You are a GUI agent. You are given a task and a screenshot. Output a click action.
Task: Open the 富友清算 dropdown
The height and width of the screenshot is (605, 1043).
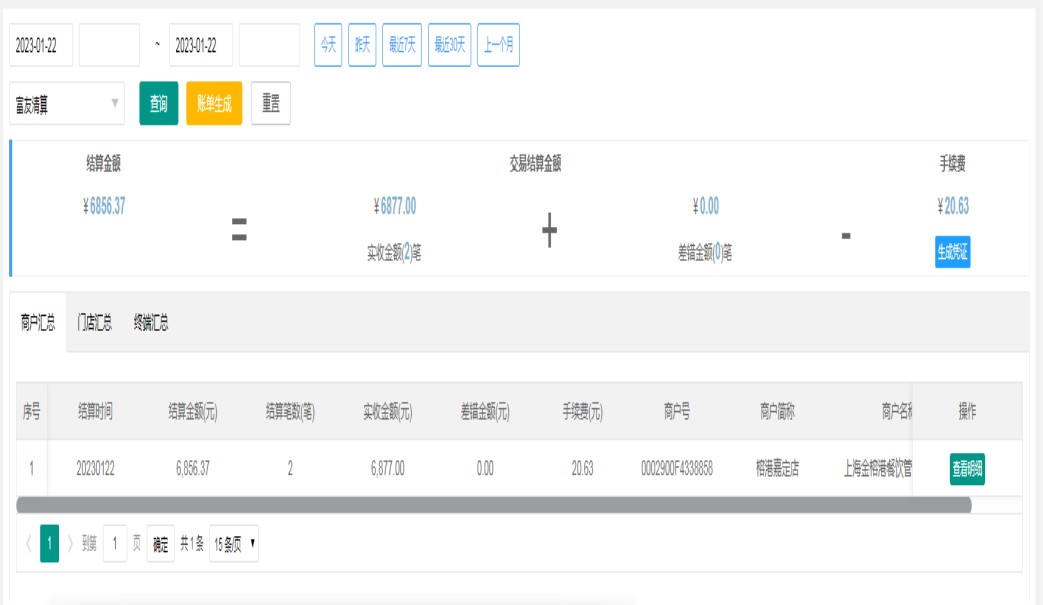(67, 103)
